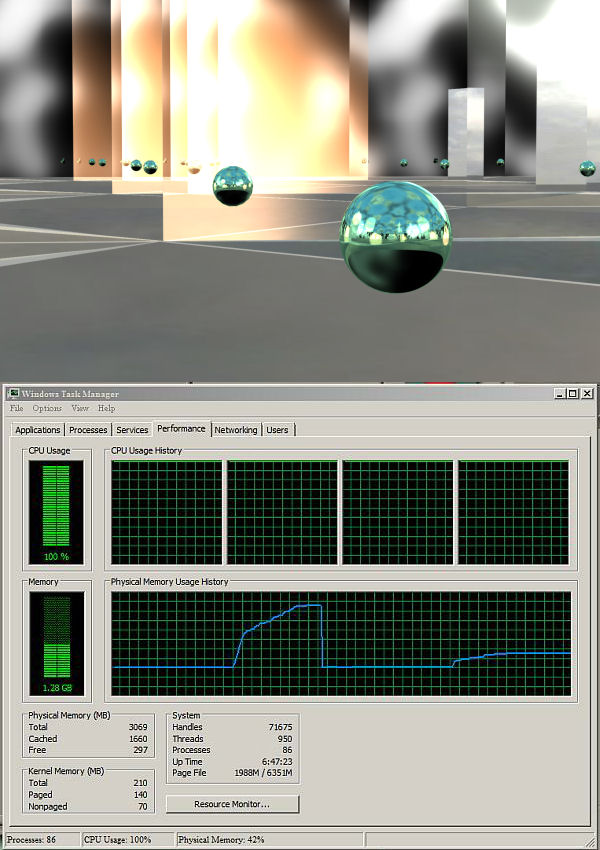Image resolution: width=600 pixels, height=850 pixels.
Task: Click the Handles value 71675
Action: click(x=280, y=727)
